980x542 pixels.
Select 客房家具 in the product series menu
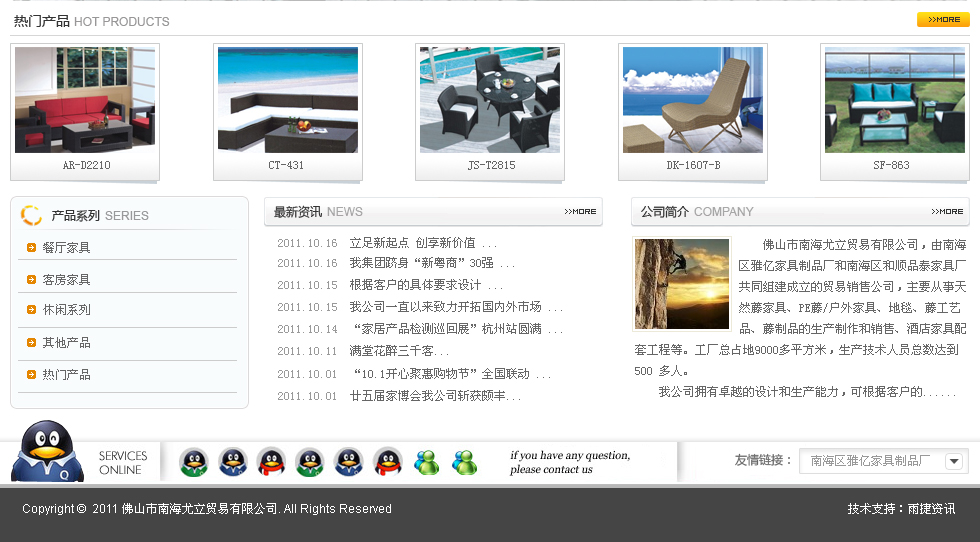66,280
